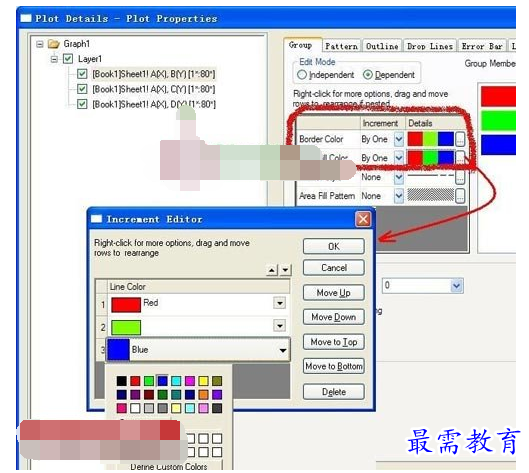Pick yellow in the palette's top row
Image resolution: width=529 pixels, height=473 pixels.
(x=203, y=381)
